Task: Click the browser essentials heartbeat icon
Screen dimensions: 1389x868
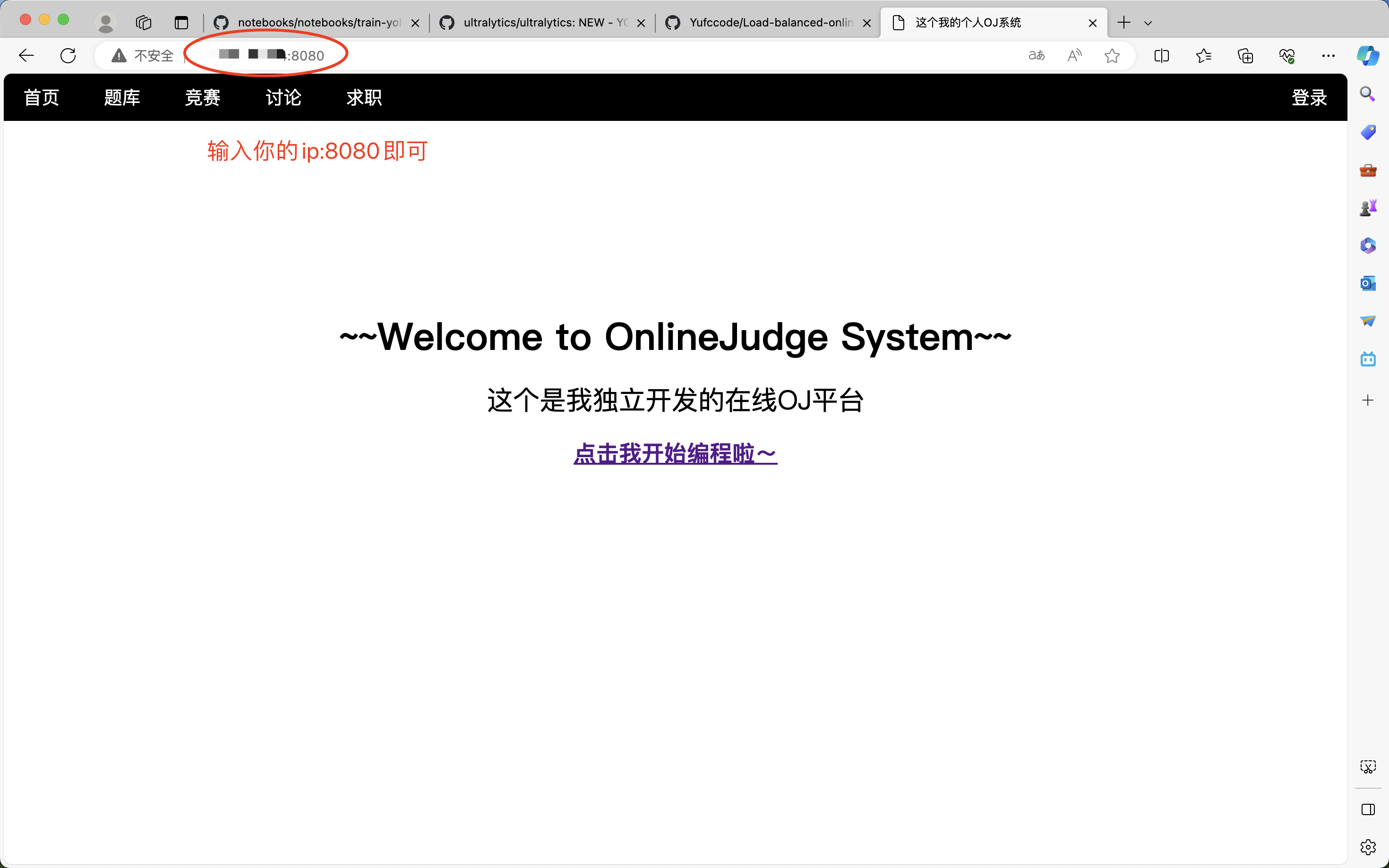Action: pyautogui.click(x=1287, y=56)
